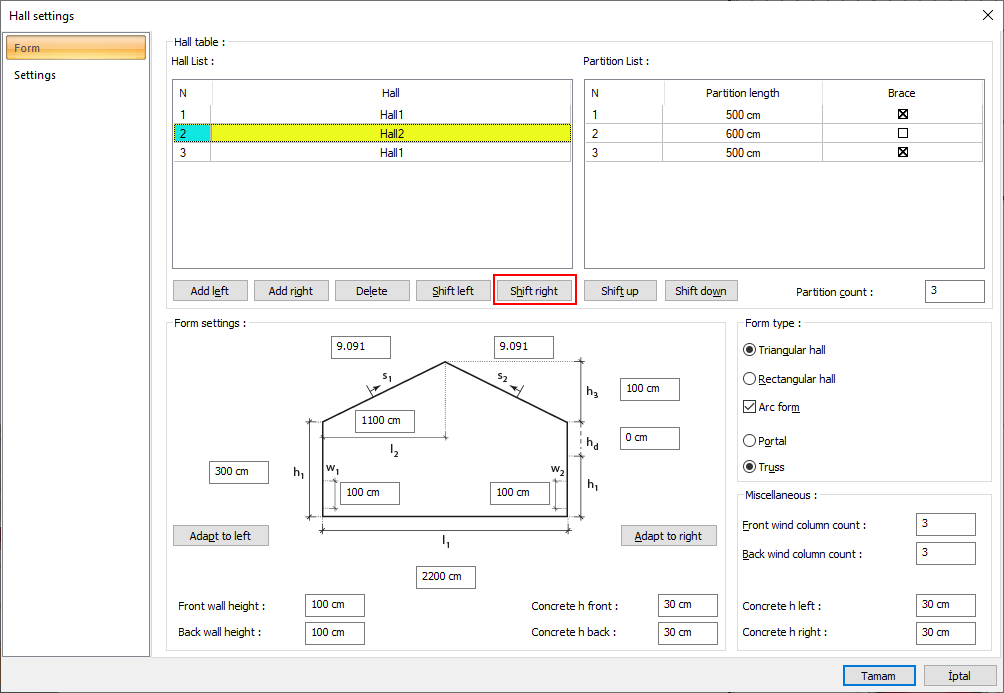Screen dimensions: 1004x693
Task: Uncheck Brace for the first partition
Action: pyautogui.click(x=902, y=114)
